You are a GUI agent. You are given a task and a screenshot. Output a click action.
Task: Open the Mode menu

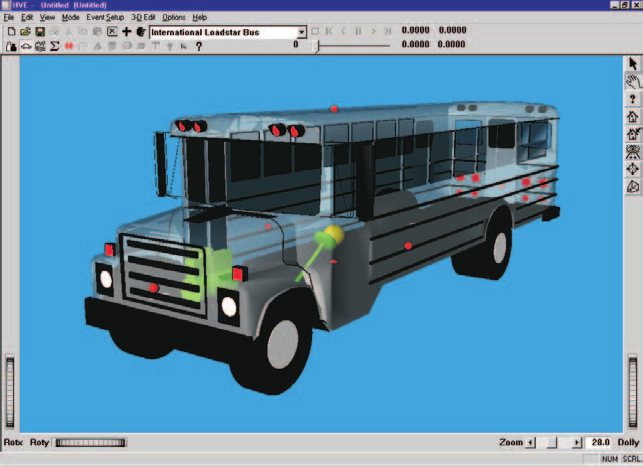tap(71, 17)
